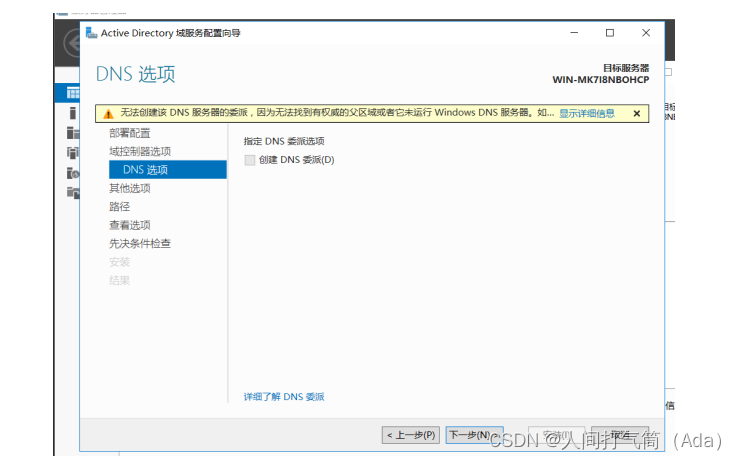This screenshot has width=737, height=460.
Task: Open File Services icon in Server Manager sidebar
Action: [x=73, y=193]
